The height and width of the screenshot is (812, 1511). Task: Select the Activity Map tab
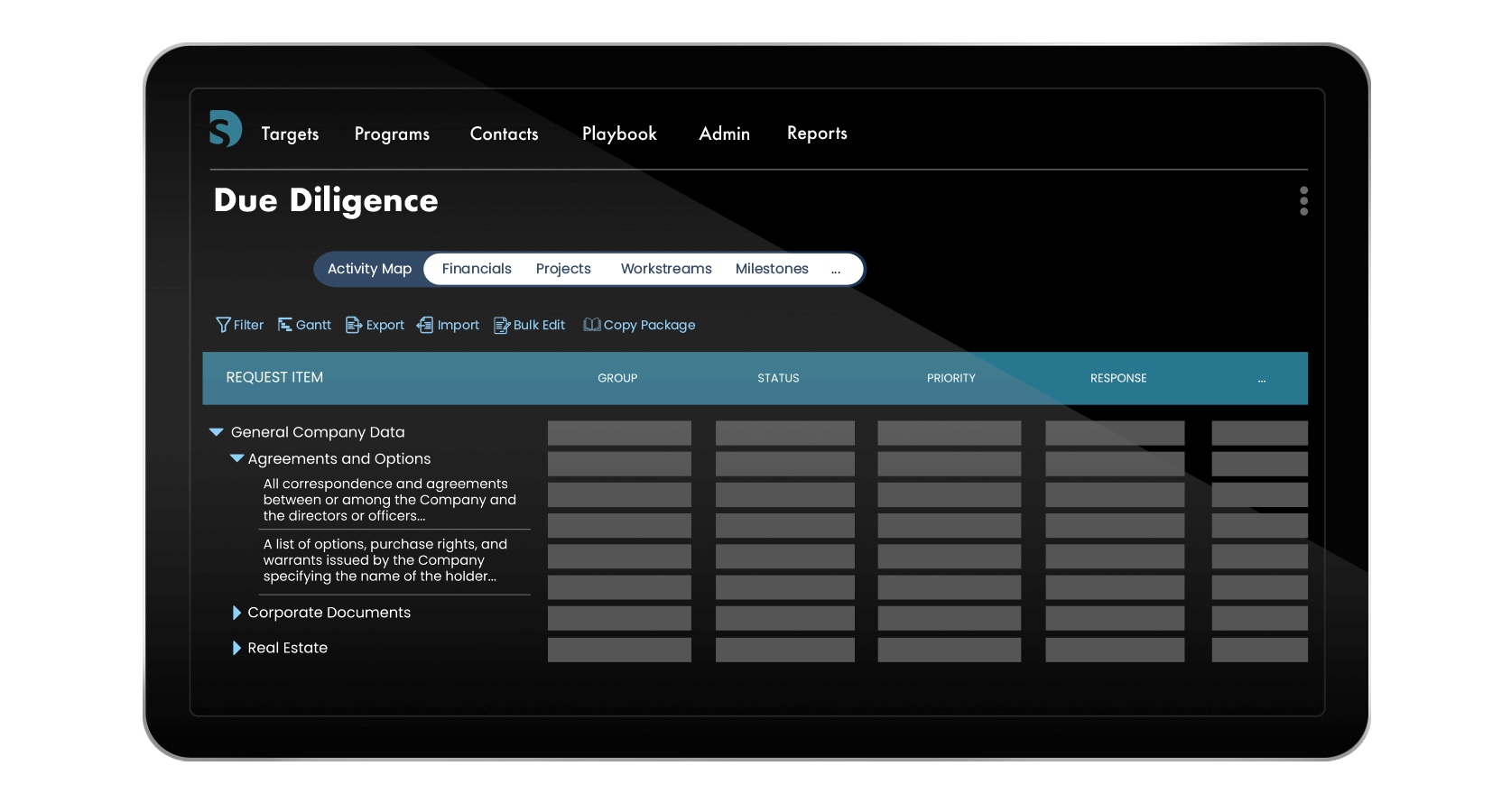pyautogui.click(x=369, y=269)
